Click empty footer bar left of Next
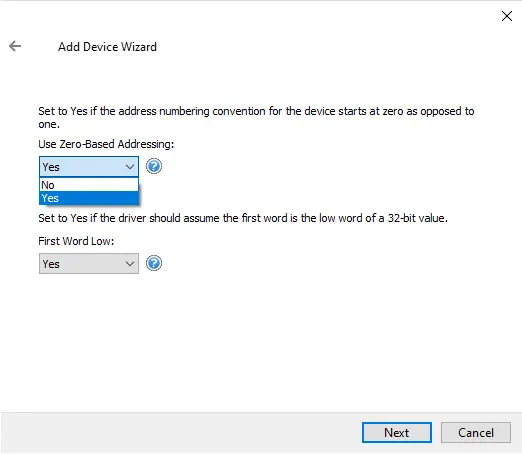 click(180, 433)
